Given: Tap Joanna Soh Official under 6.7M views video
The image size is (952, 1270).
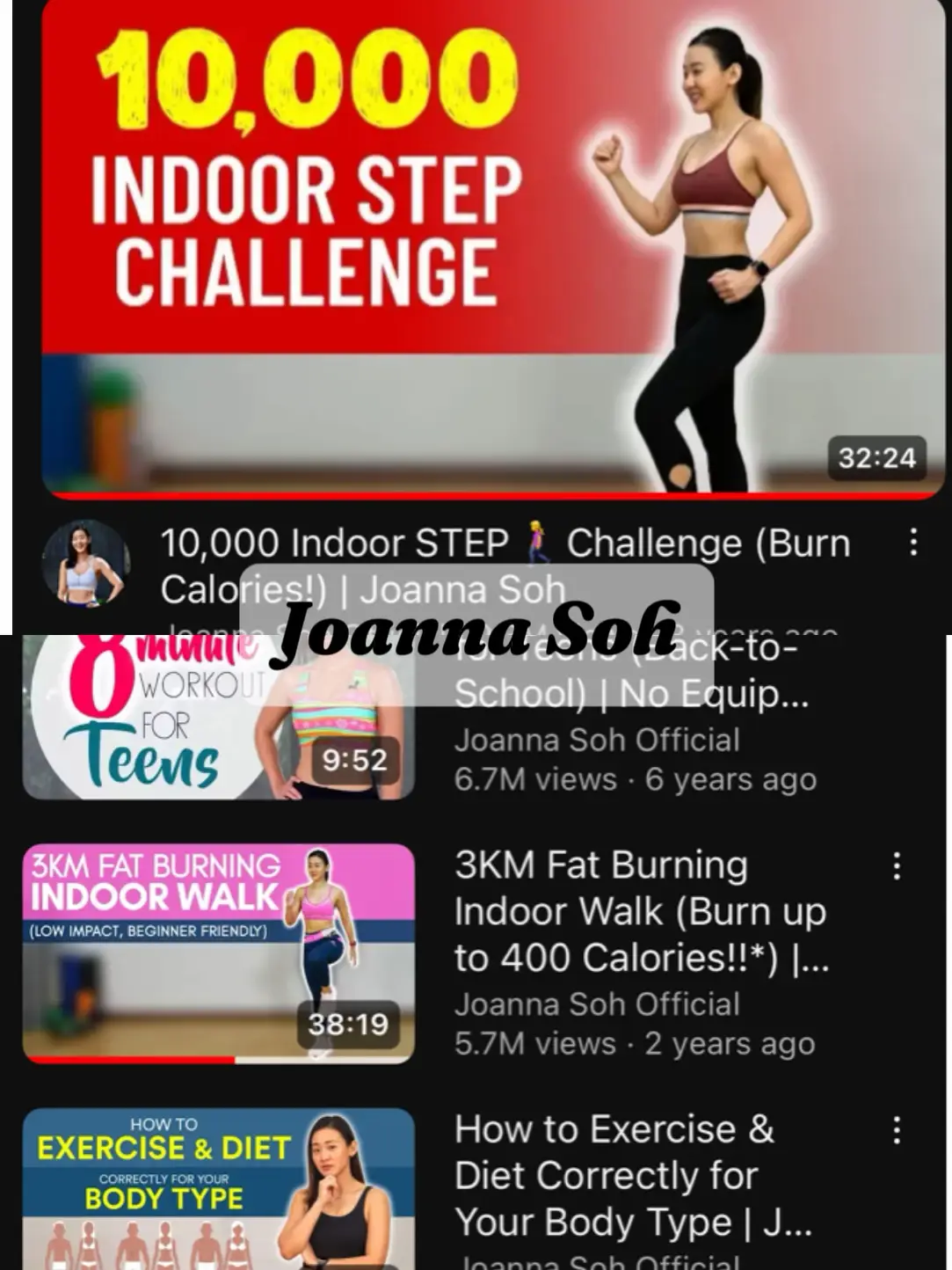Looking at the screenshot, I should click(597, 740).
